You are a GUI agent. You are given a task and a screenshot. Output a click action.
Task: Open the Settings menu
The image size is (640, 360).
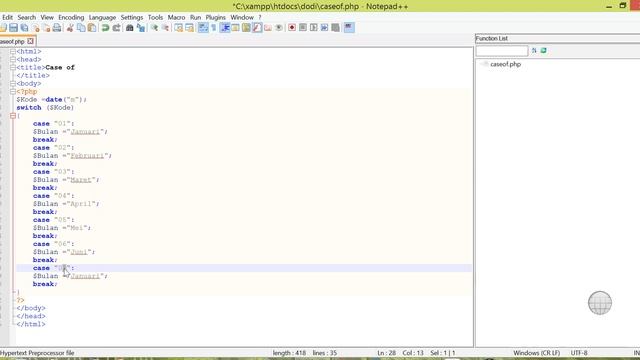coord(132,17)
